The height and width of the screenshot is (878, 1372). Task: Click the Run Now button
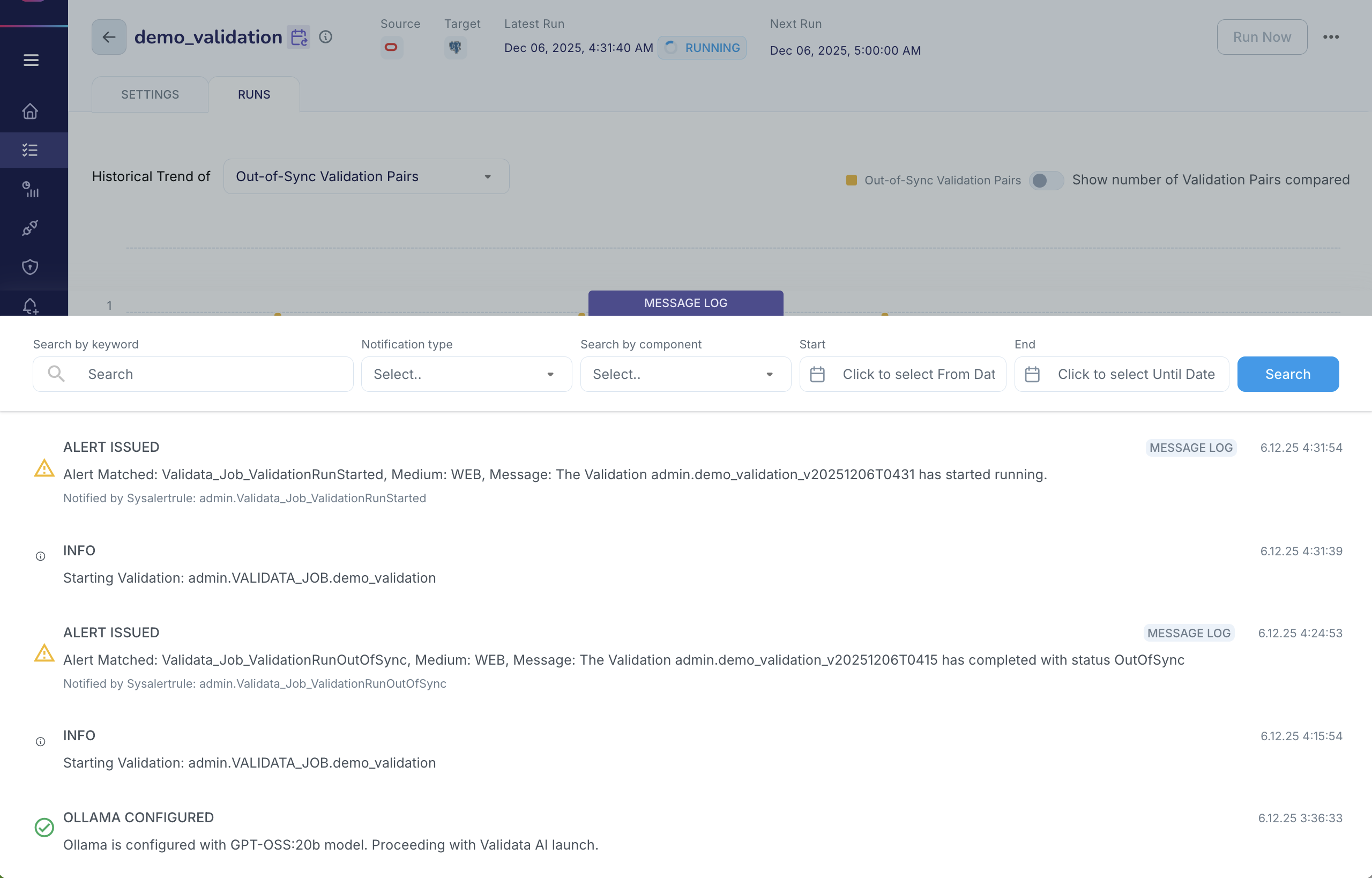[1262, 36]
